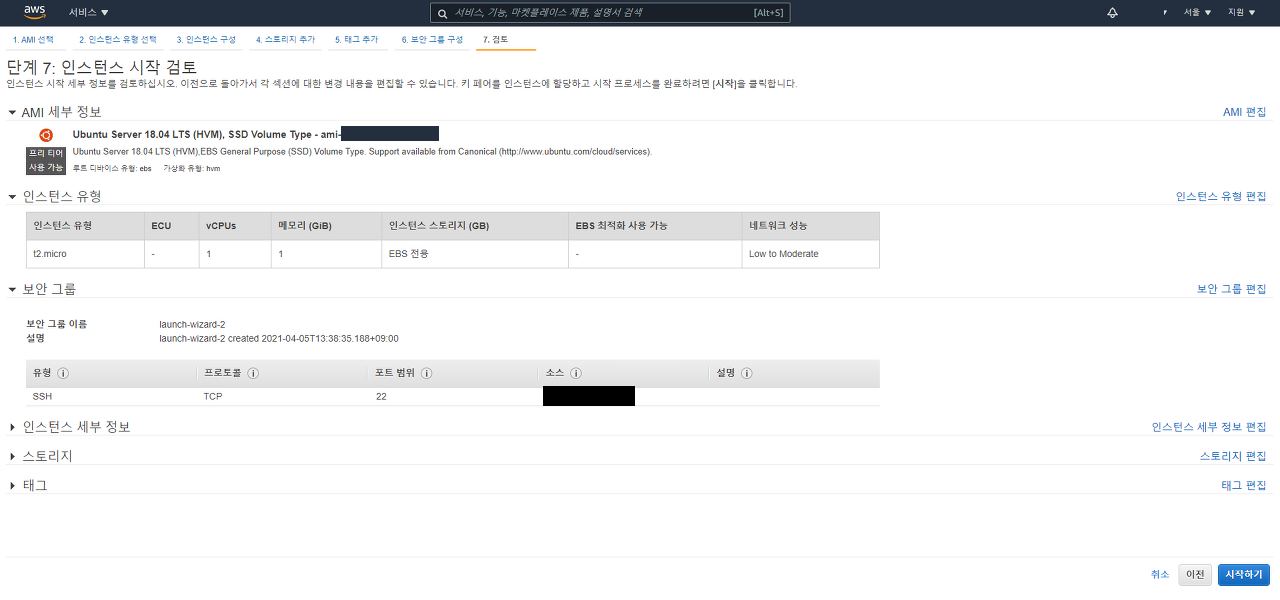Go to step 3. 인스턴스 구성
1280x600 pixels.
206,40
